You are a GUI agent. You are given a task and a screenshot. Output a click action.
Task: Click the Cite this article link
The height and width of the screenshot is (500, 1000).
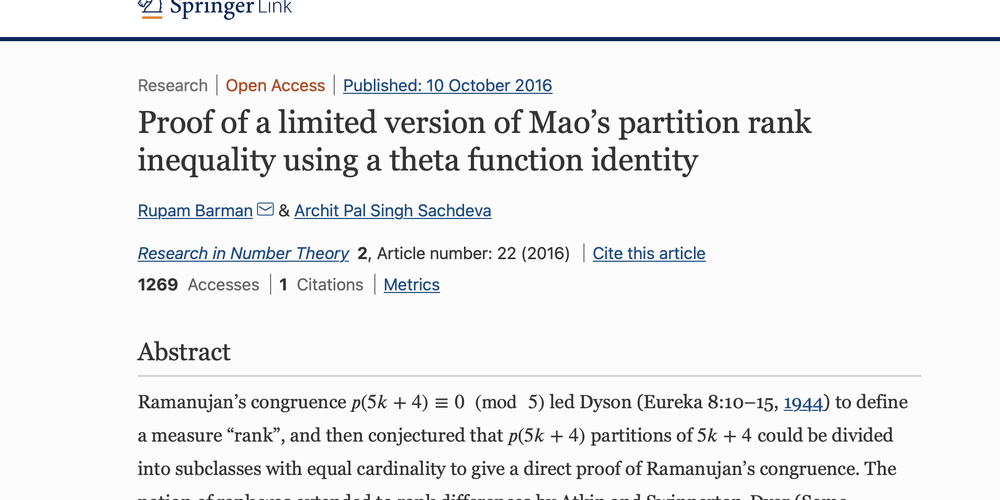coord(649,254)
